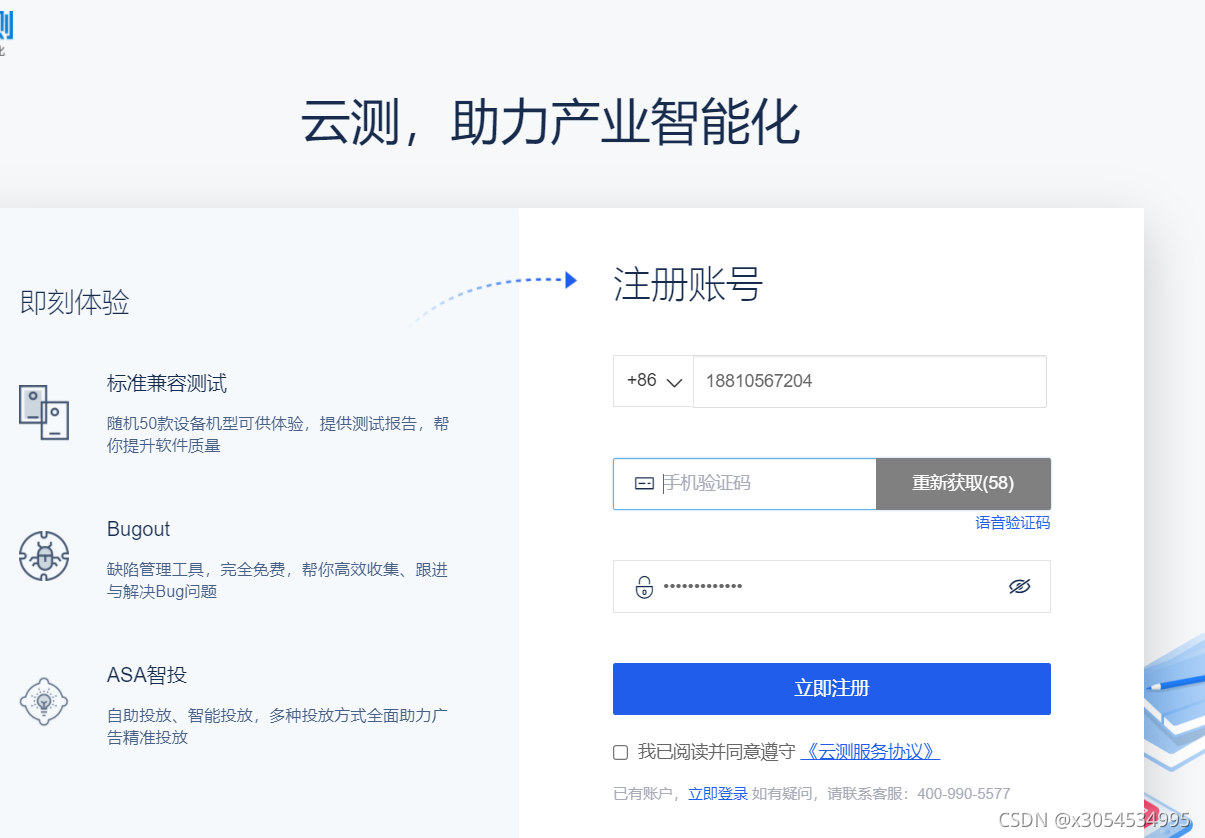1205x838 pixels.
Task: Click the description starting 缺陷管理工具
Action: pos(278,581)
